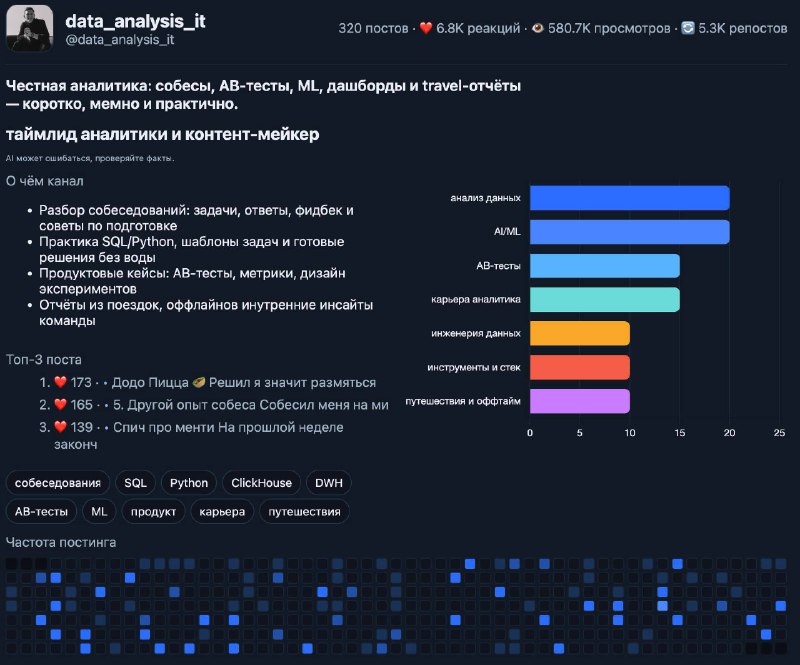Select the собеседования tag
Viewport: 800px width, 665px height.
click(58, 483)
